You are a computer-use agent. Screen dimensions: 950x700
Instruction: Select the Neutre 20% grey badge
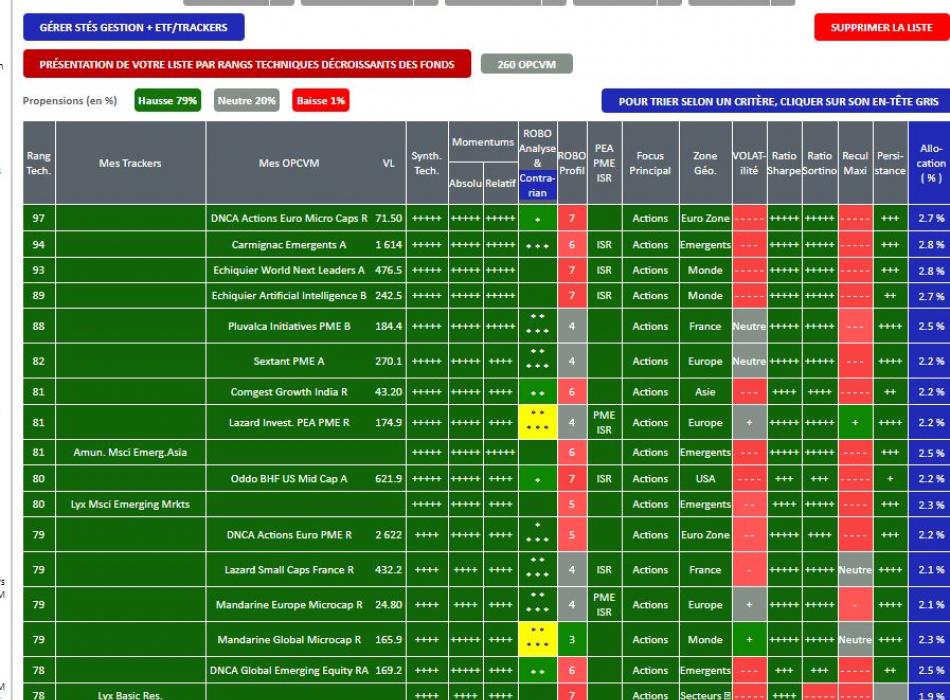tap(246, 101)
